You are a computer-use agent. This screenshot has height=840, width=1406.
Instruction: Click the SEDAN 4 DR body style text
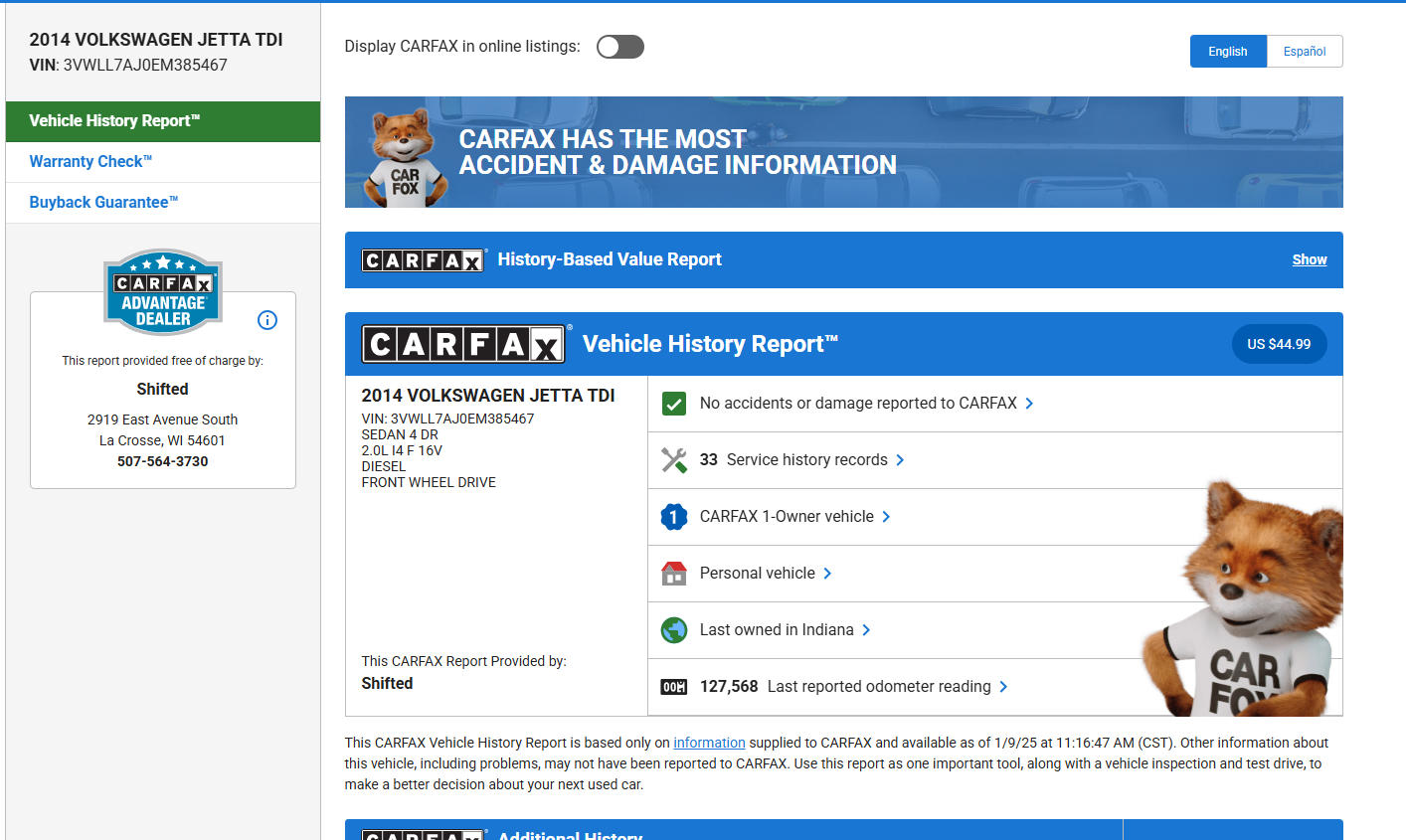(x=400, y=434)
